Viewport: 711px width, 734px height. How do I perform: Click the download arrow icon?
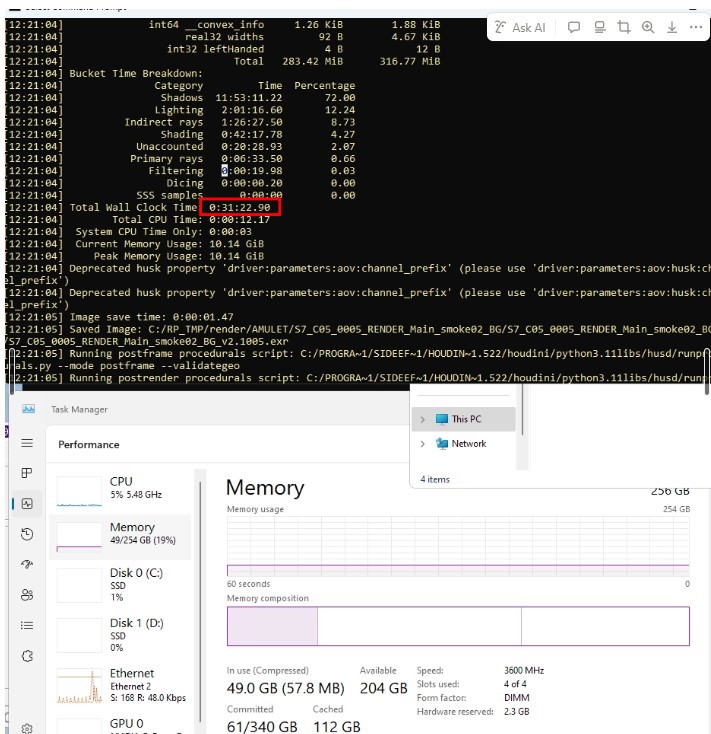[x=672, y=28]
